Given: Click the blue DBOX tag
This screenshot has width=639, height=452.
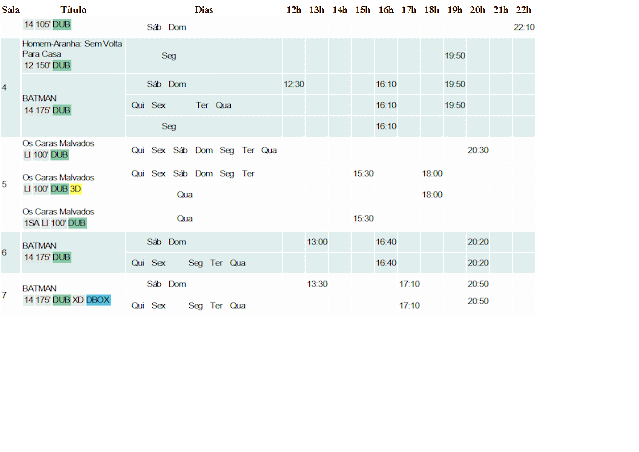Looking at the screenshot, I should 98,300.
